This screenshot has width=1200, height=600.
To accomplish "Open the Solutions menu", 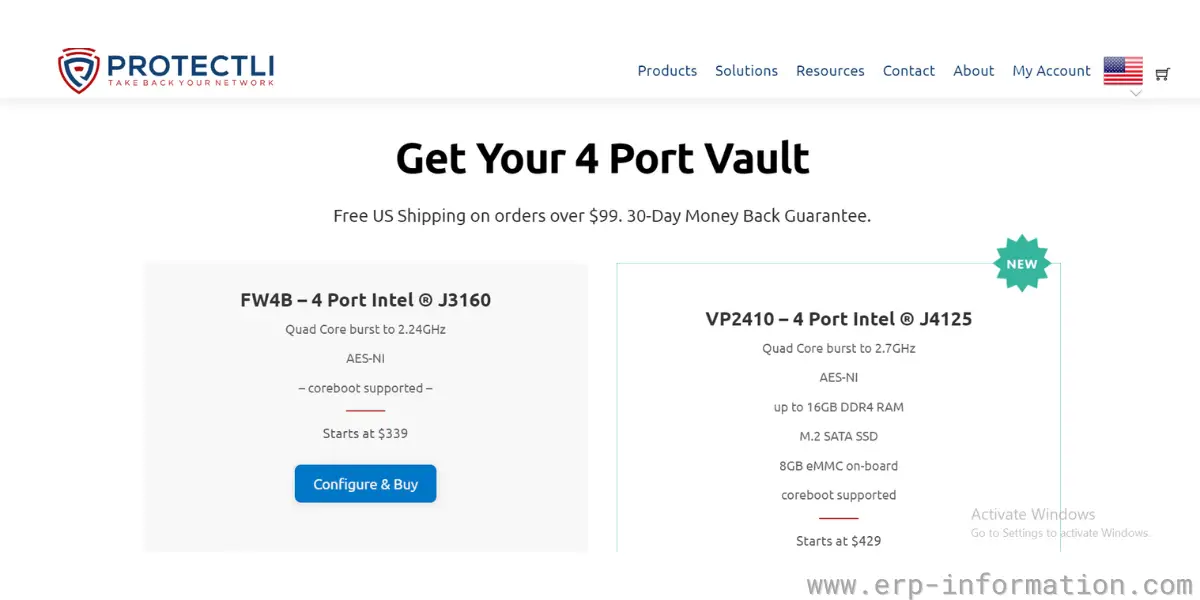I will click(x=746, y=71).
